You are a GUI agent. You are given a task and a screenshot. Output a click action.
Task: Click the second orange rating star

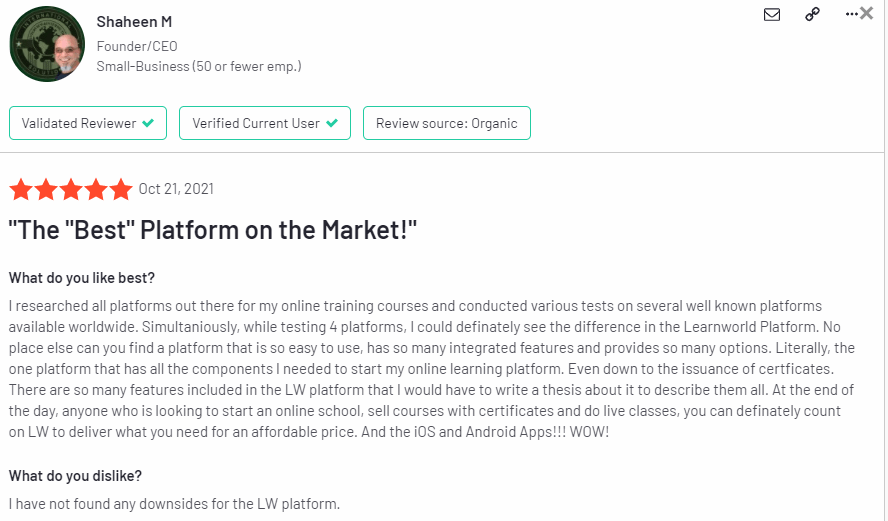pos(46,189)
